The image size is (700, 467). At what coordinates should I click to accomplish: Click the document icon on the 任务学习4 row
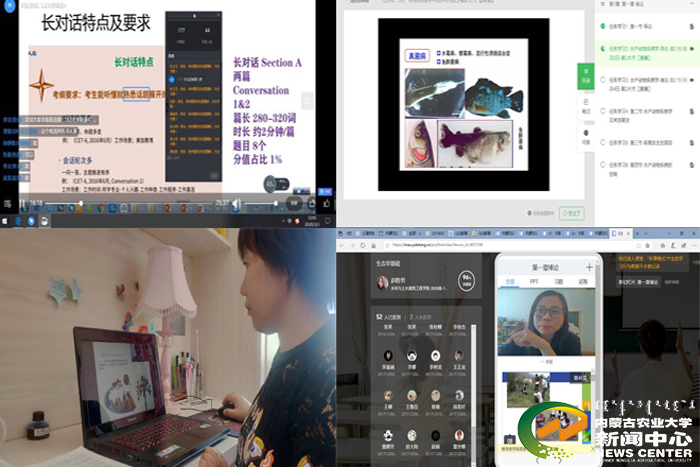click(692, 111)
